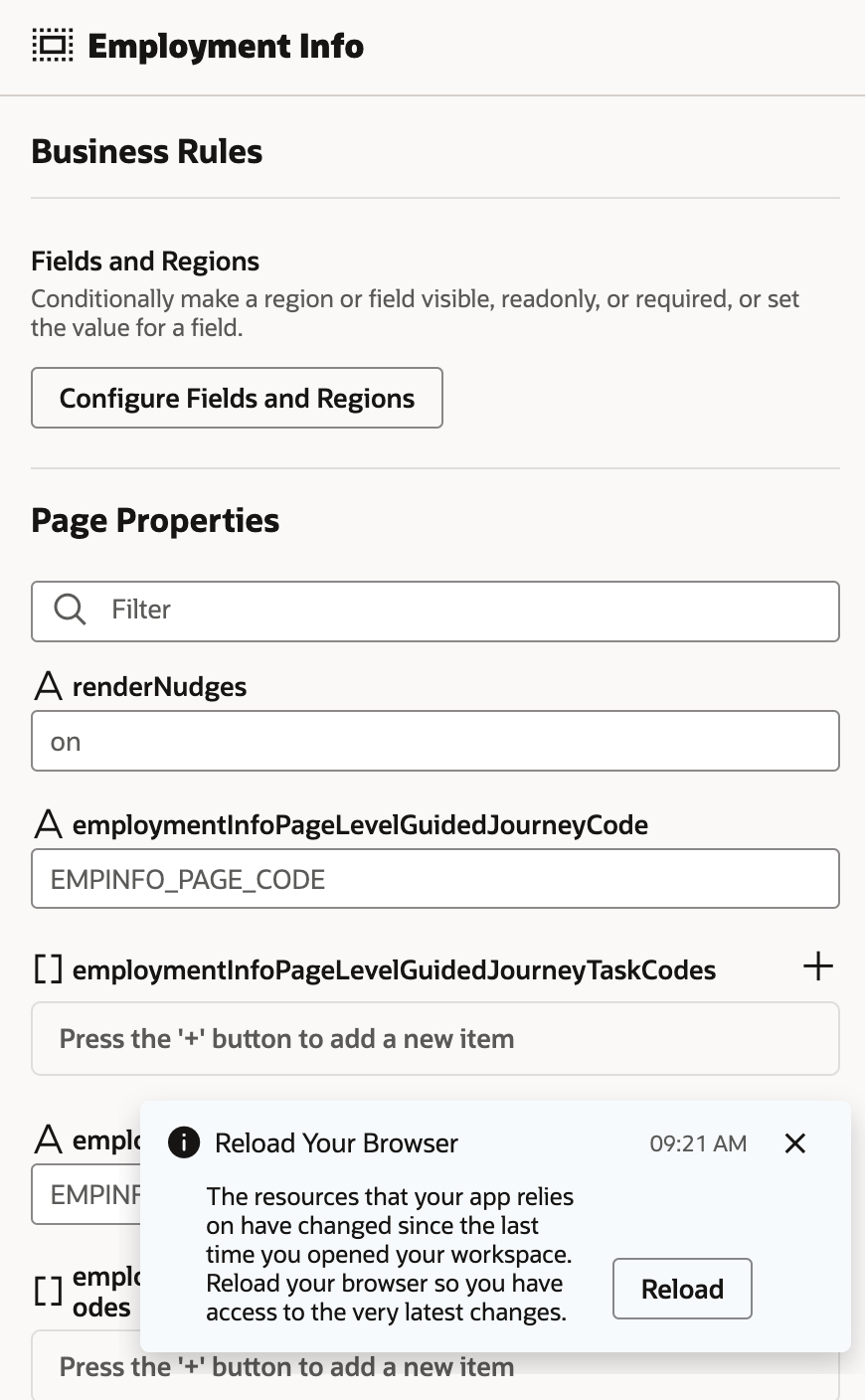Click the Page Properties heading

coord(155,521)
